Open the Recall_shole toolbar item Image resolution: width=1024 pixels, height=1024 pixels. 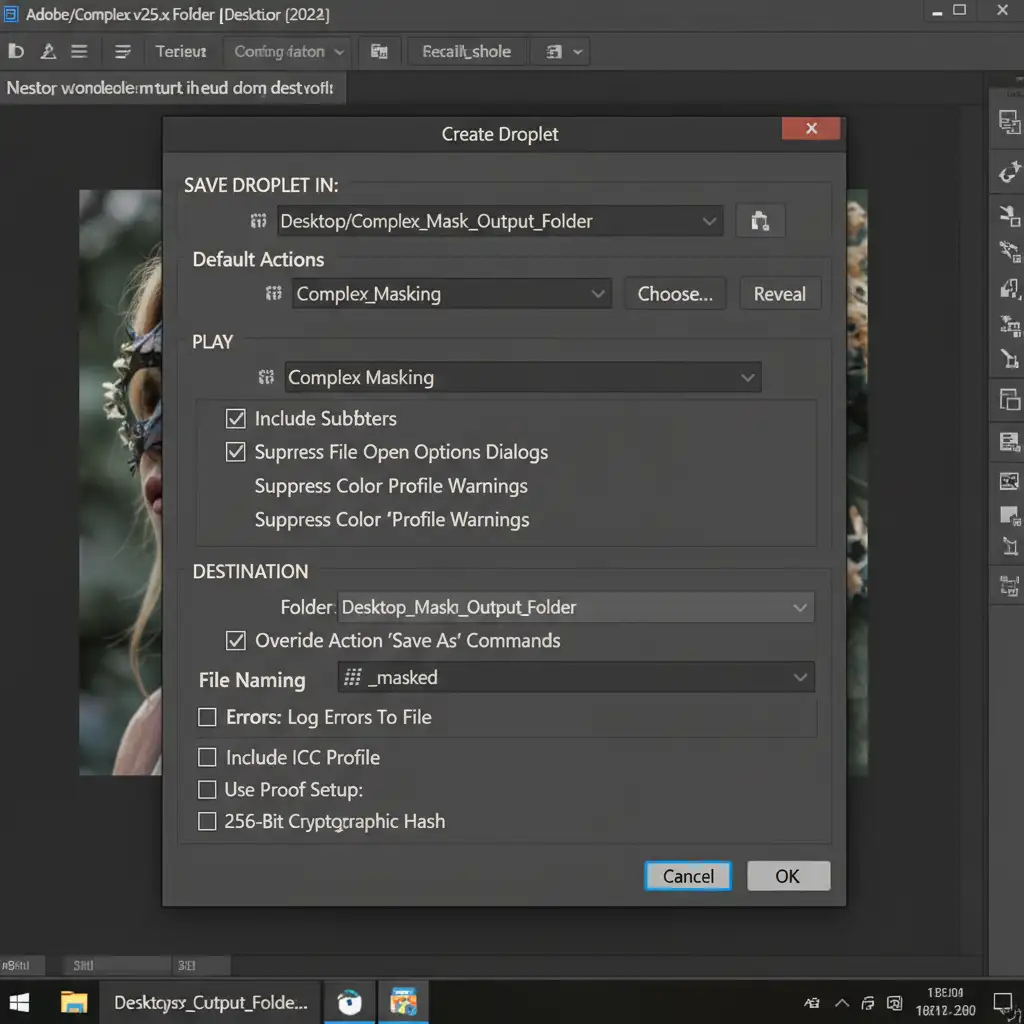[x=466, y=51]
